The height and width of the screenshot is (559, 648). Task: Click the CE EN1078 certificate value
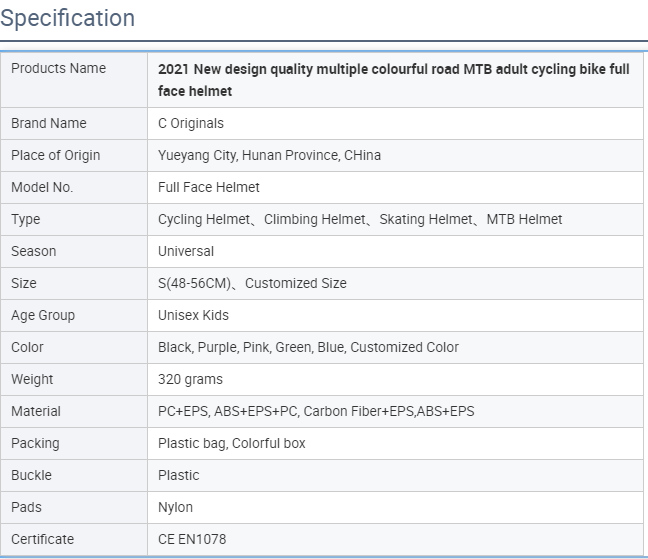coord(192,540)
